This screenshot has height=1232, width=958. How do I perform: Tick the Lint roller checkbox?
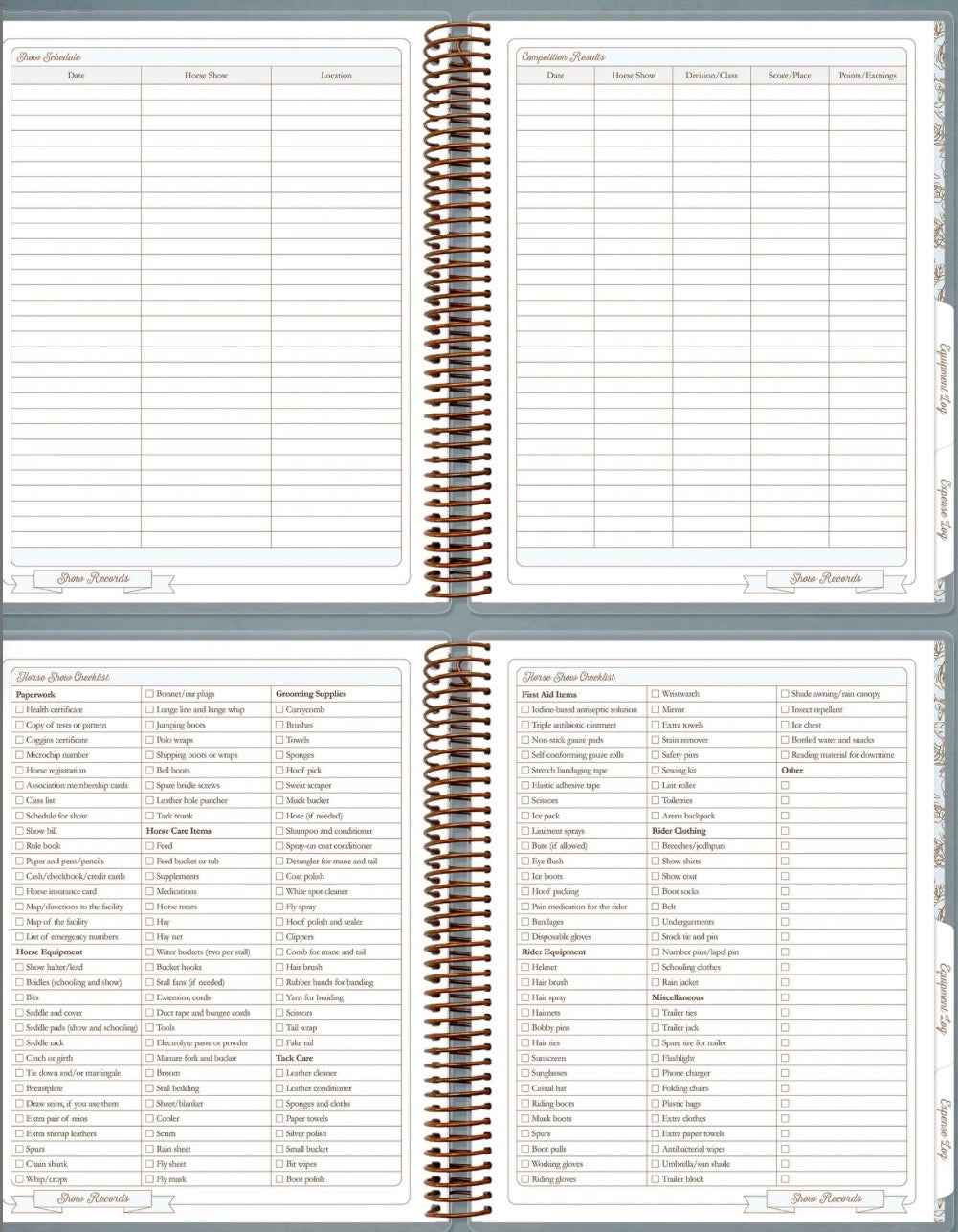656,785
